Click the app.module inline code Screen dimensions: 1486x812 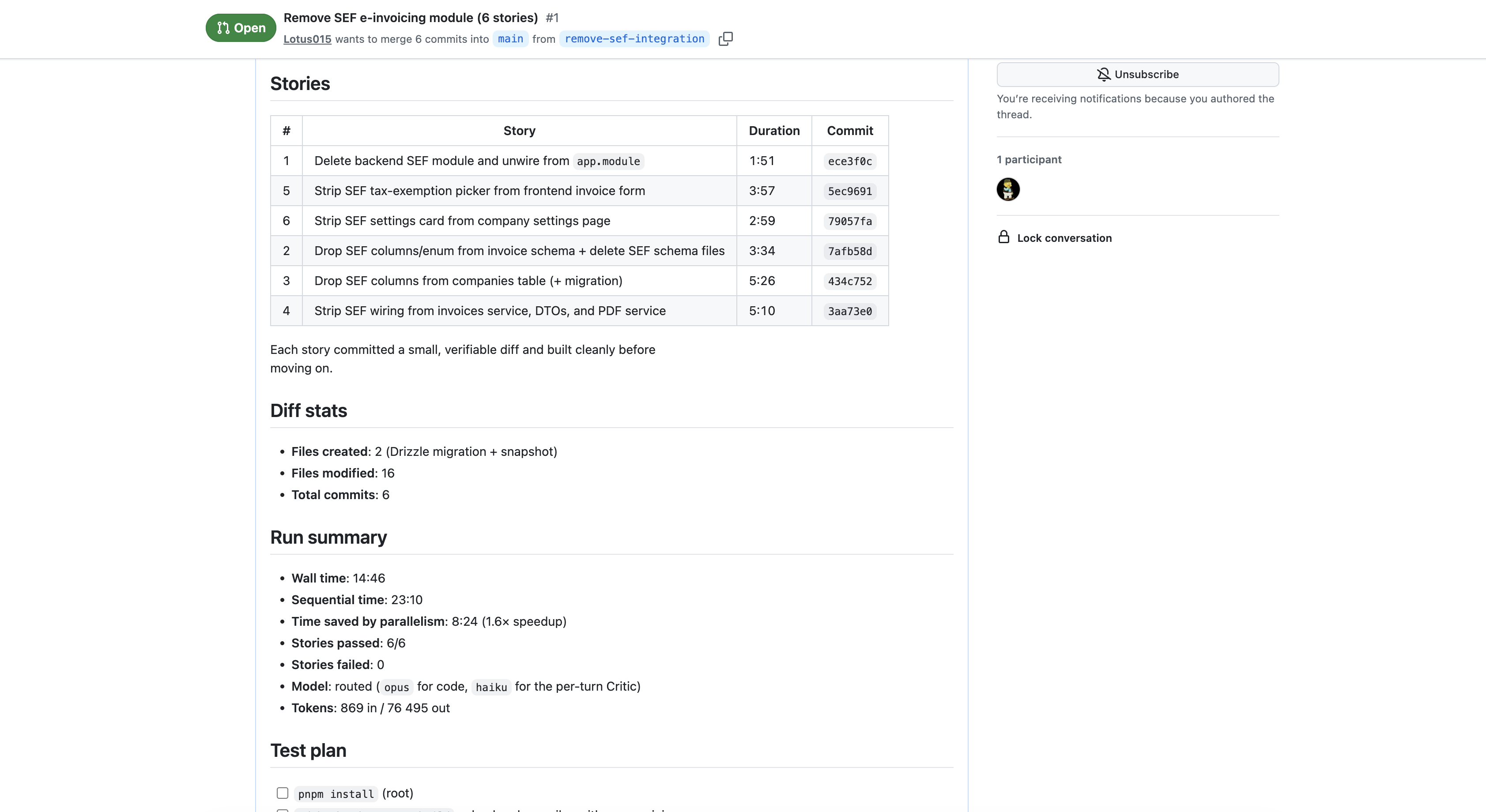pos(609,162)
